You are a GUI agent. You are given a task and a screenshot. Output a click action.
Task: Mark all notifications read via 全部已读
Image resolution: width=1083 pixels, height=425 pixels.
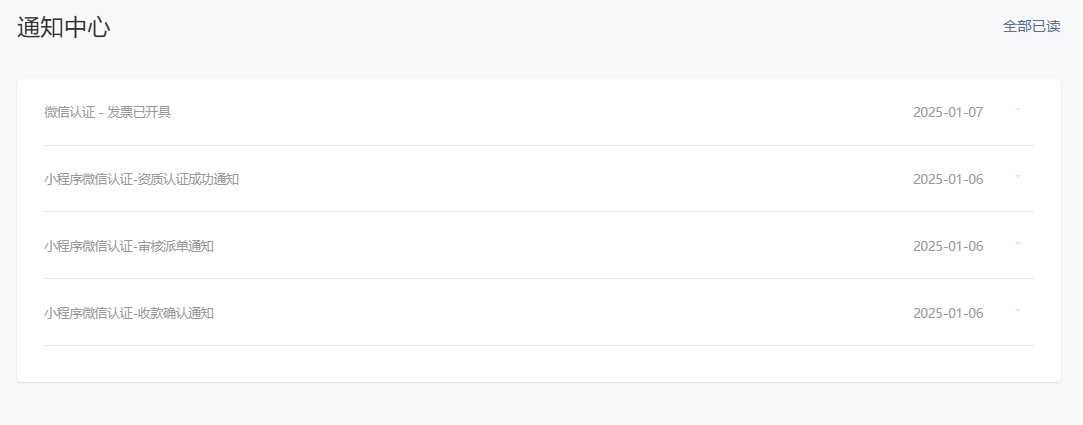[1031, 26]
